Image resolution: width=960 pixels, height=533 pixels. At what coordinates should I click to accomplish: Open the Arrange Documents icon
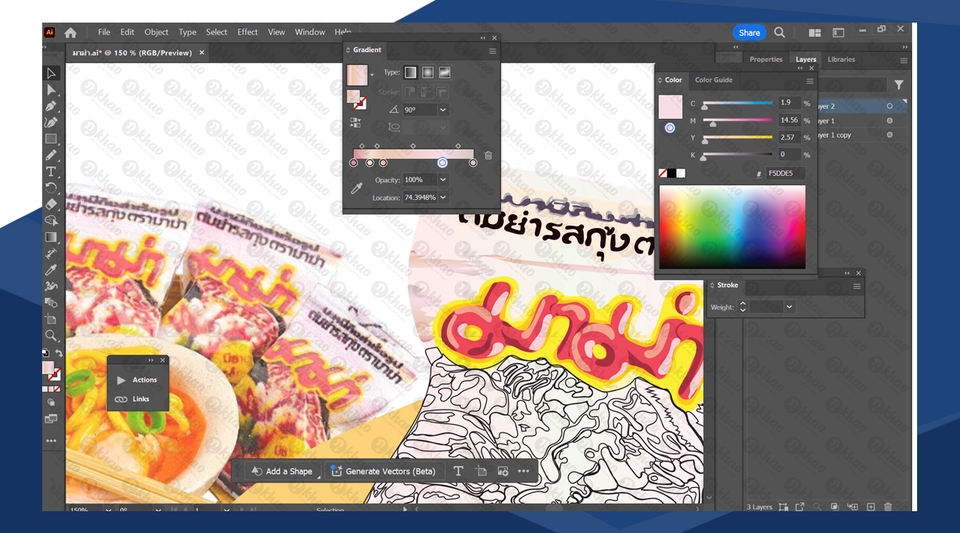click(815, 32)
